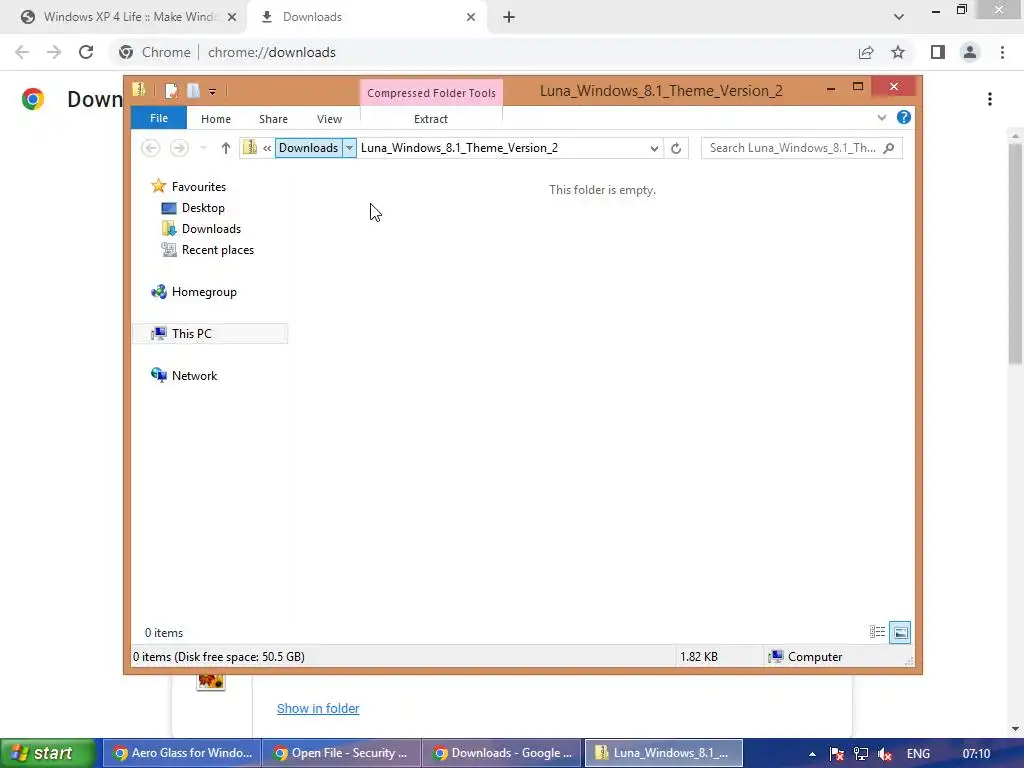1024x768 pixels.
Task: Click the 07:10 taskbar clock
Action: [x=976, y=754]
